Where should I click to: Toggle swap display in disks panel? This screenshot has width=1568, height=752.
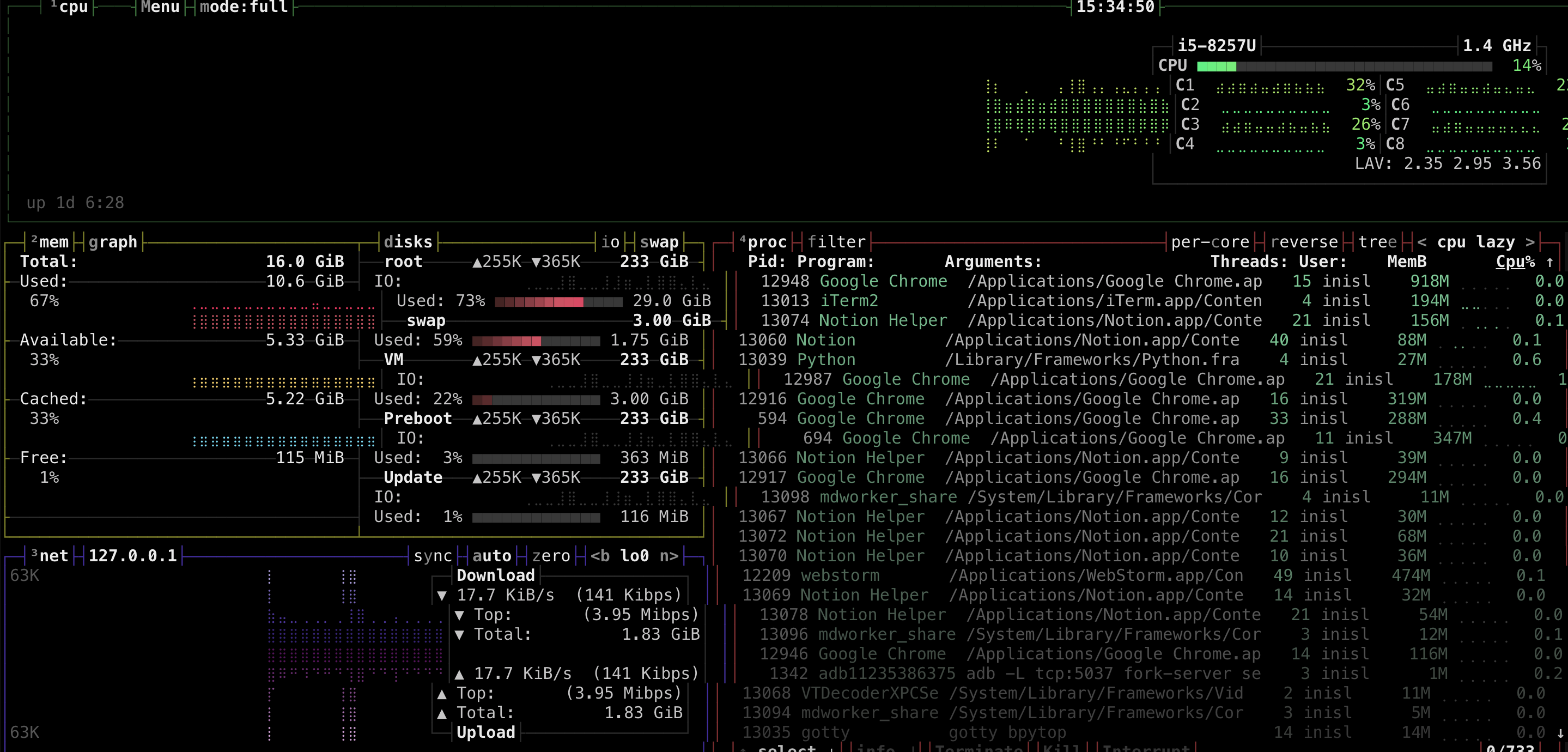click(x=659, y=242)
